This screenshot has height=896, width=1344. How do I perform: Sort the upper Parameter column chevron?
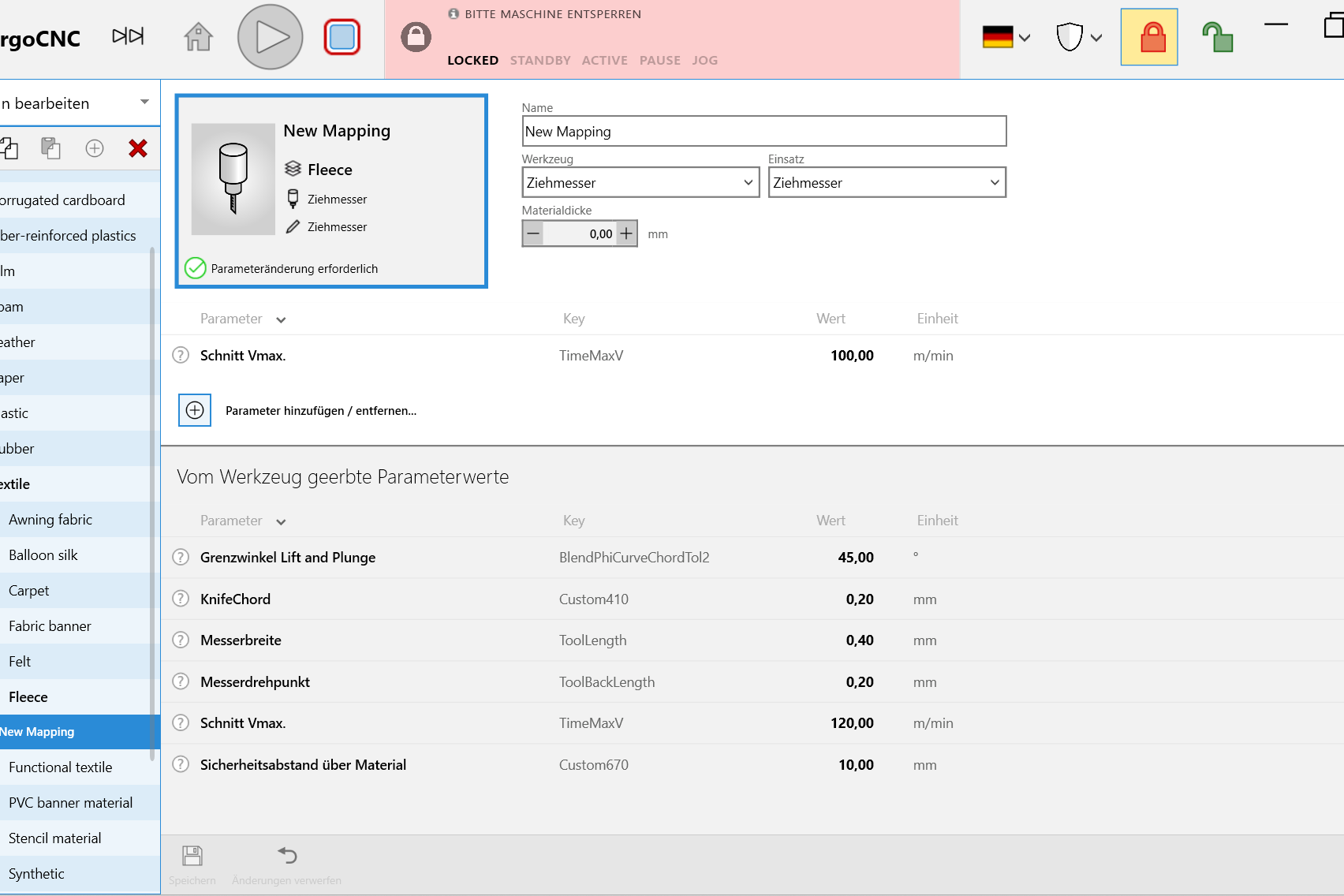pos(281,319)
